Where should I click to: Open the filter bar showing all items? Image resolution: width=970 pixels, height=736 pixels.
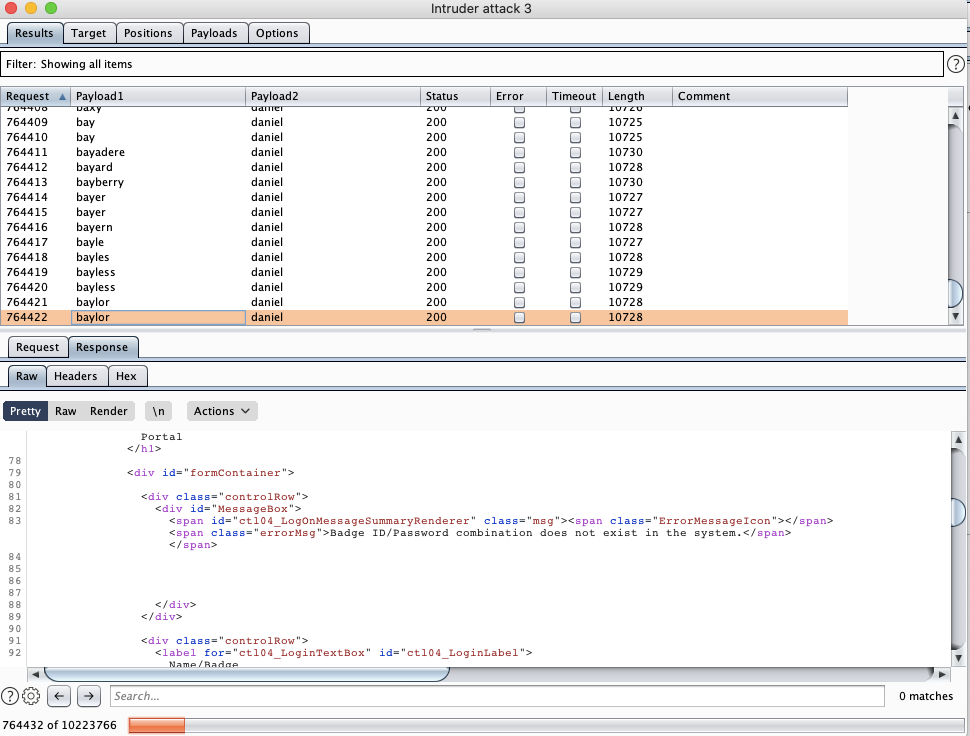tap(472, 64)
